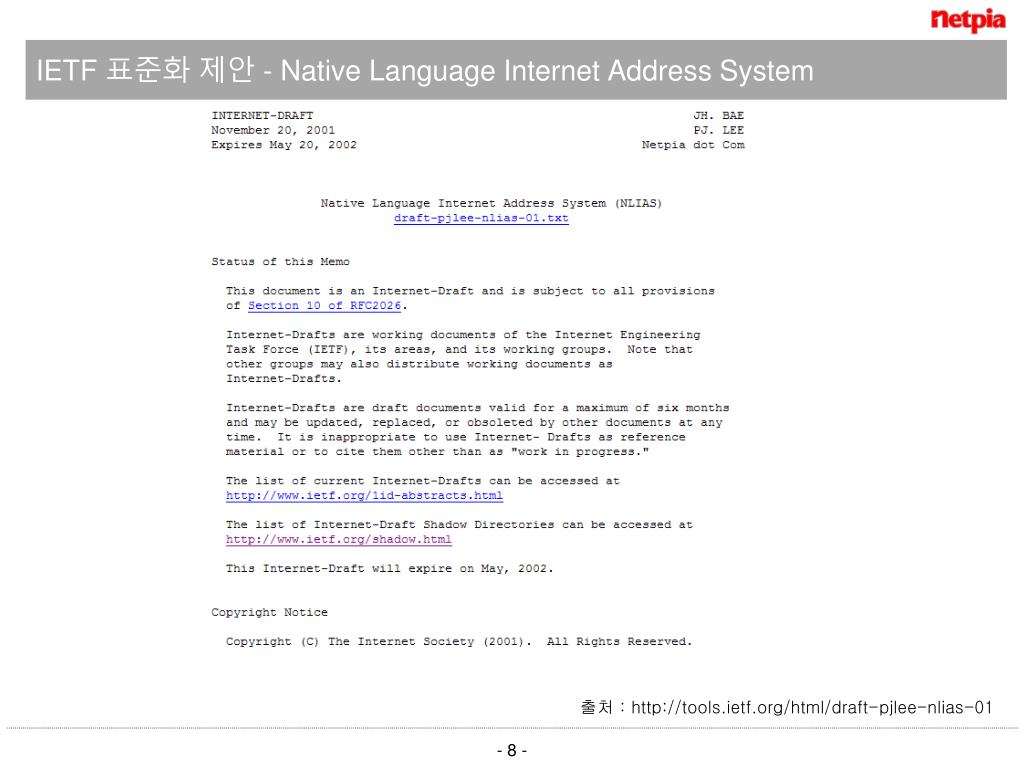The image size is (1024, 768).
Task: Click the Expires May 20, 2002 line
Action: (283, 145)
